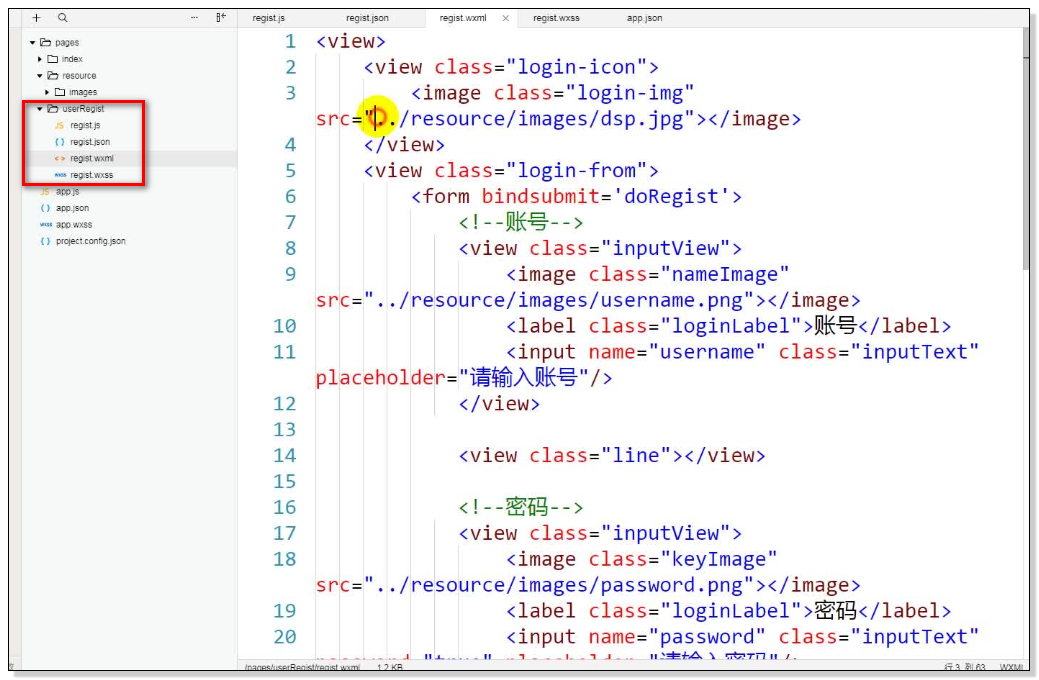Click line number 6 in gutter

click(x=290, y=197)
